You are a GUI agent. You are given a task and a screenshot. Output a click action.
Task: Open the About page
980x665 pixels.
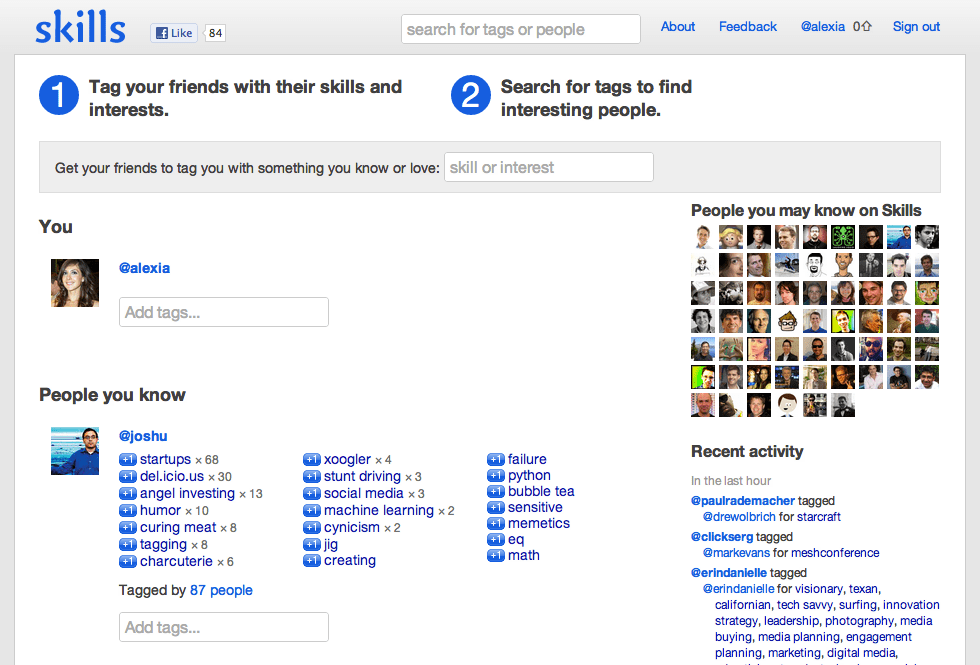(677, 27)
